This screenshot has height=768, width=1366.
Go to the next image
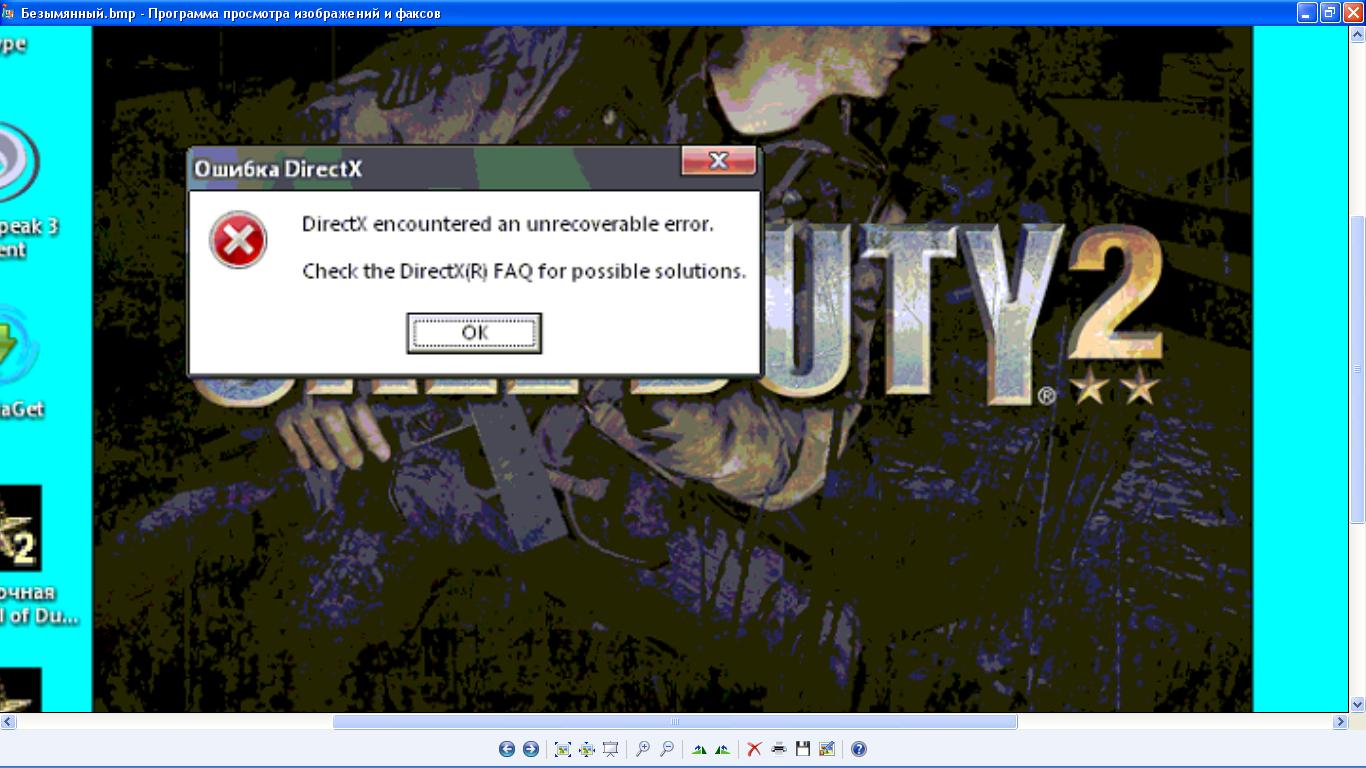point(531,749)
